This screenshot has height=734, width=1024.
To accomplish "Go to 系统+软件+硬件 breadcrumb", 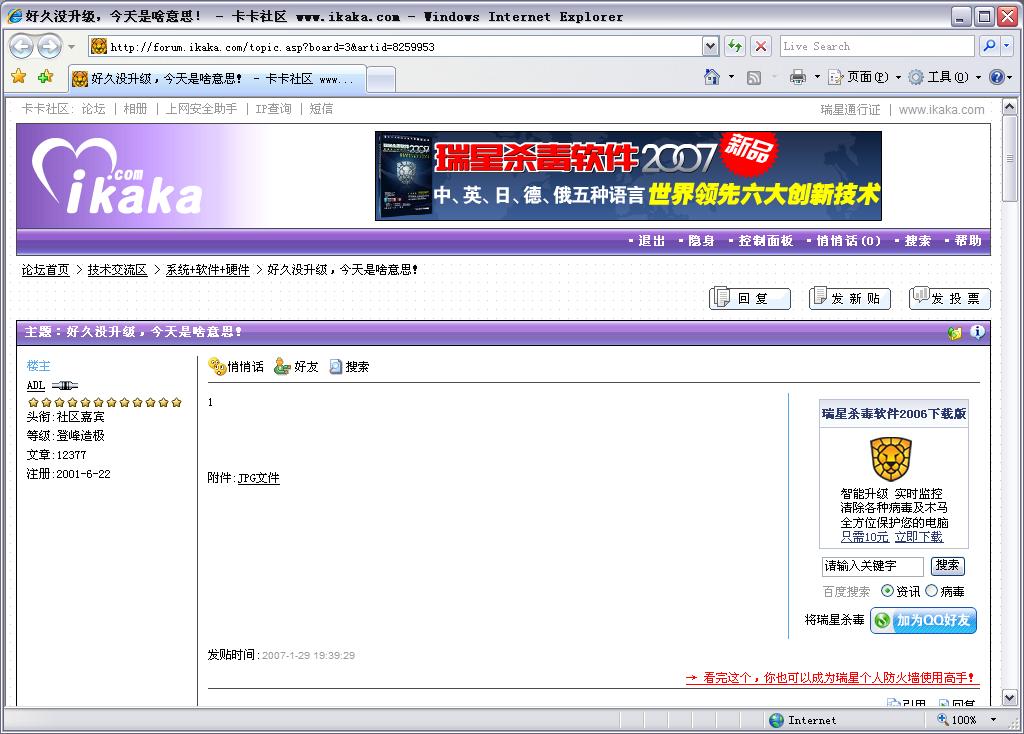I will tap(207, 270).
